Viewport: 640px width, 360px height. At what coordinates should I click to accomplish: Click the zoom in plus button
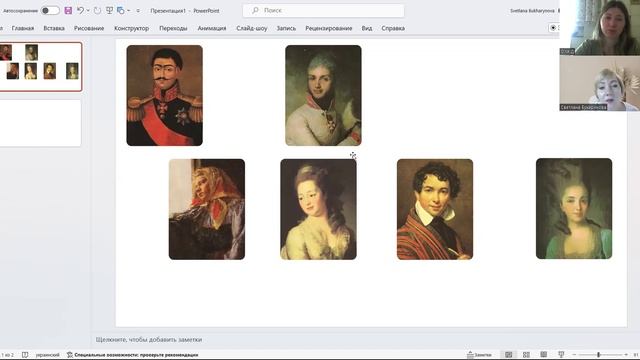click(626, 355)
